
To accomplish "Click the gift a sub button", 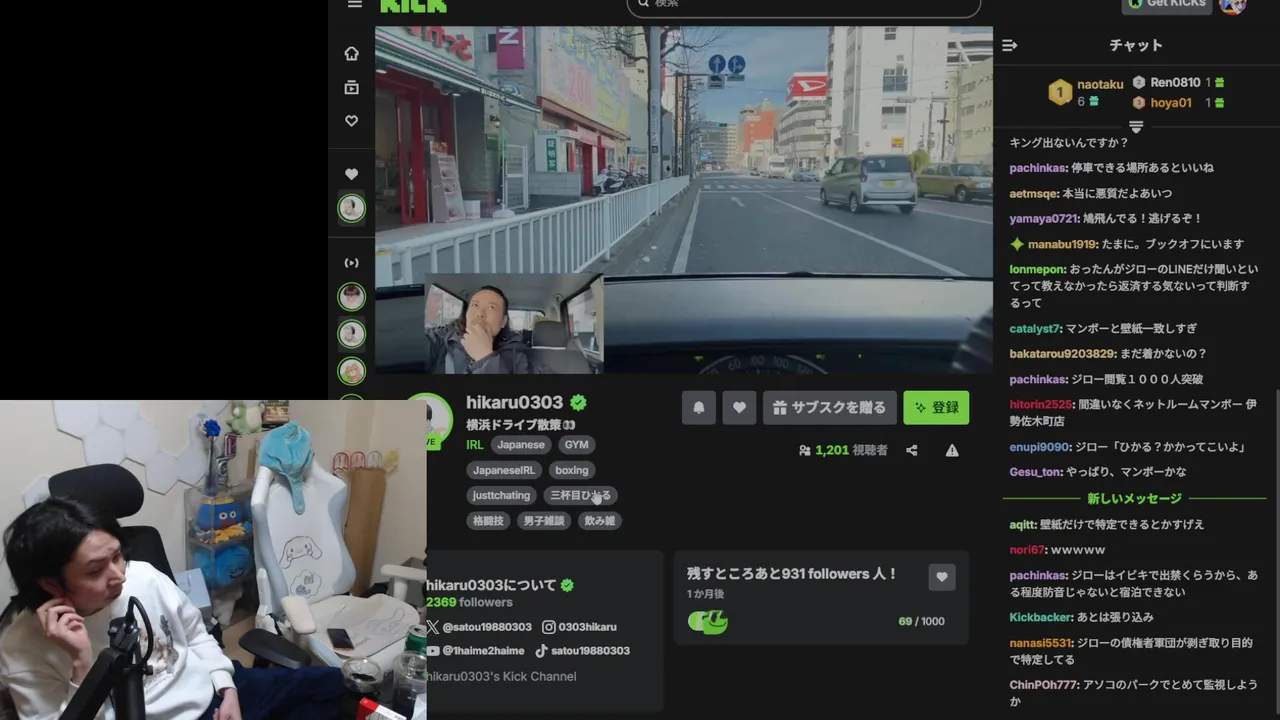I will pos(829,408).
